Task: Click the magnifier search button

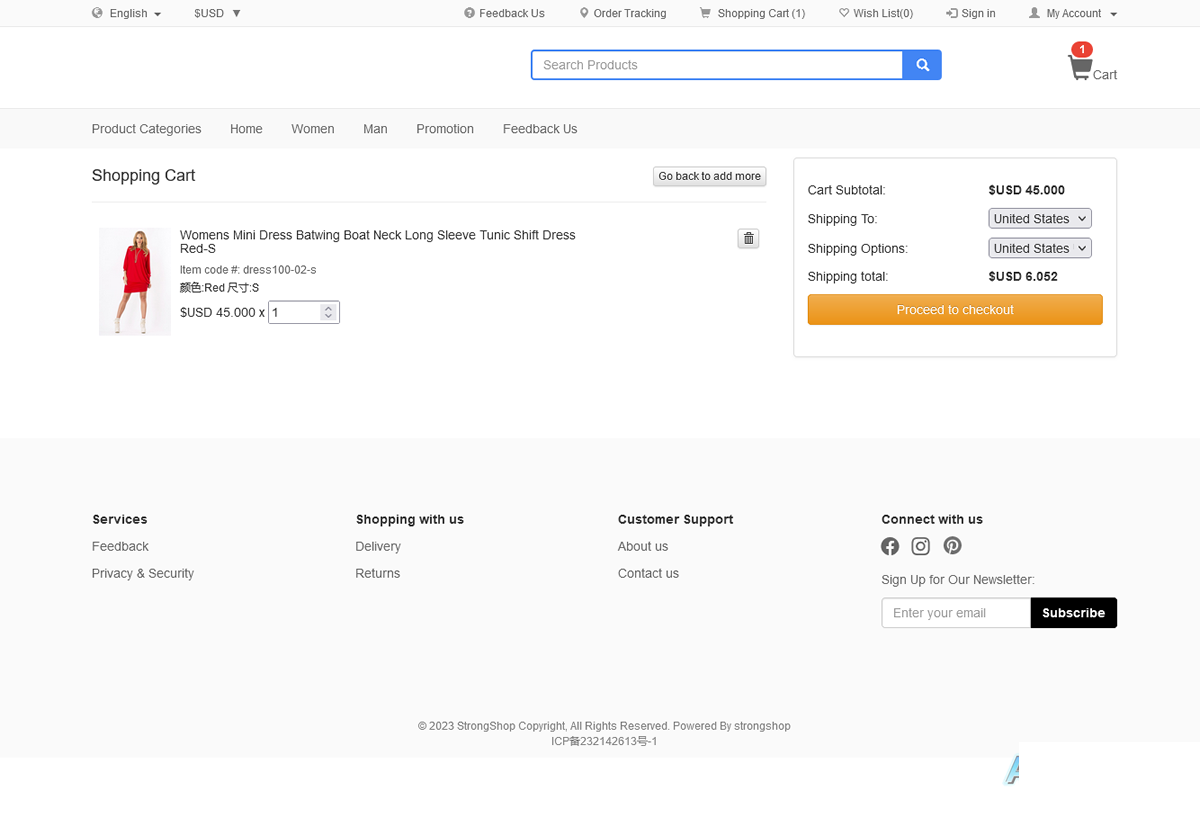Action: [922, 65]
